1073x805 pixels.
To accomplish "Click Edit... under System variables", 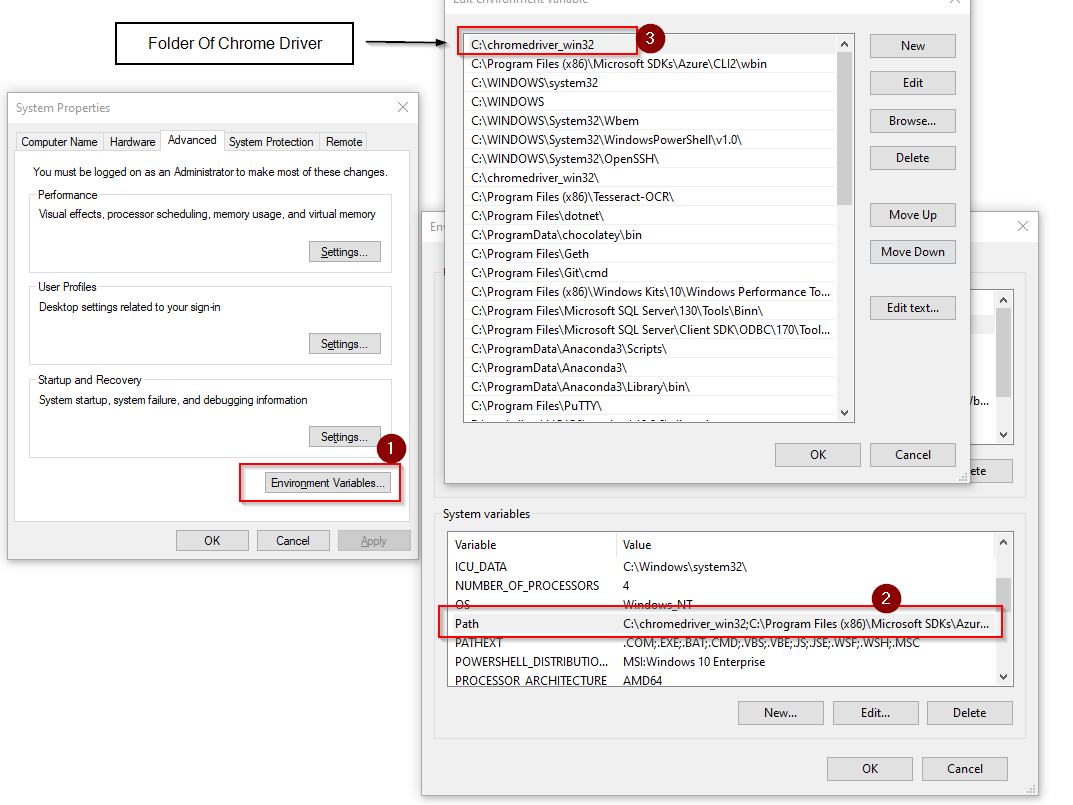I will (875, 713).
